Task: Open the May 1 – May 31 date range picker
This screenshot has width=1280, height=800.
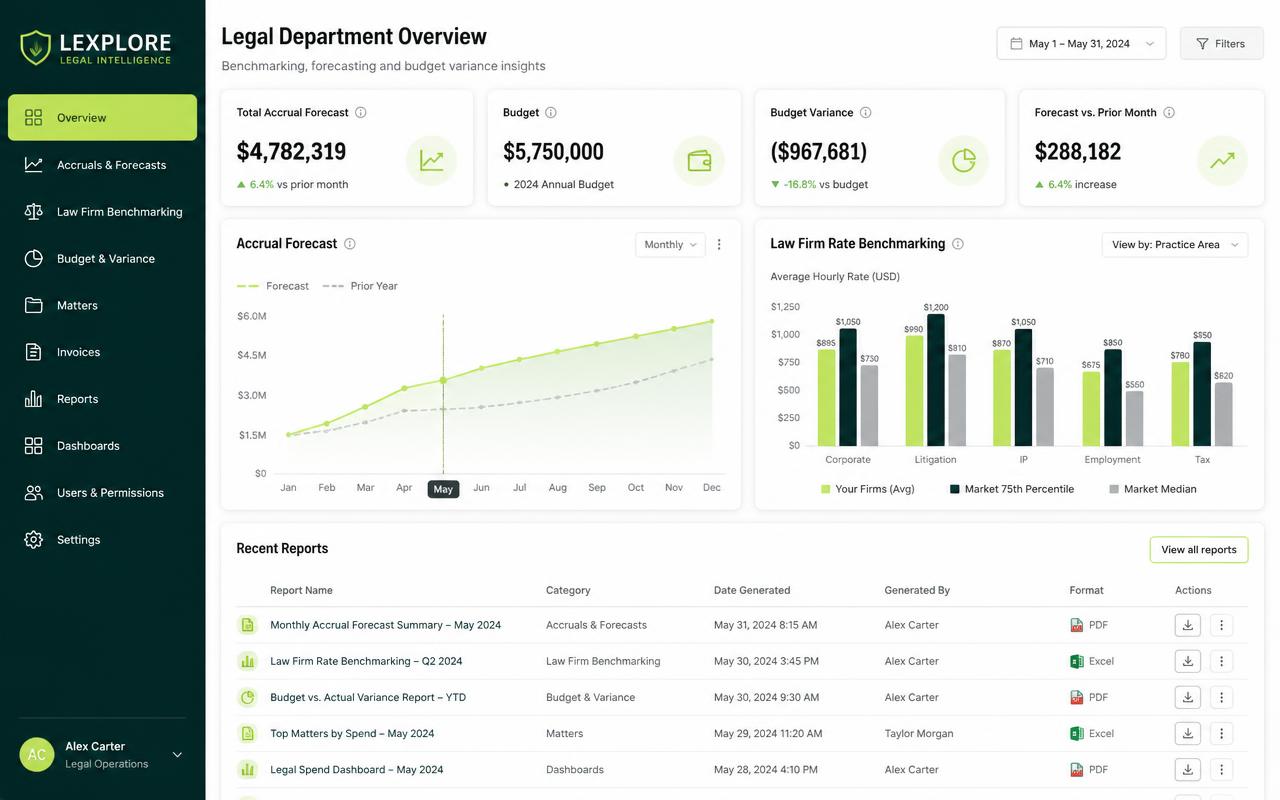Action: [x=1081, y=43]
